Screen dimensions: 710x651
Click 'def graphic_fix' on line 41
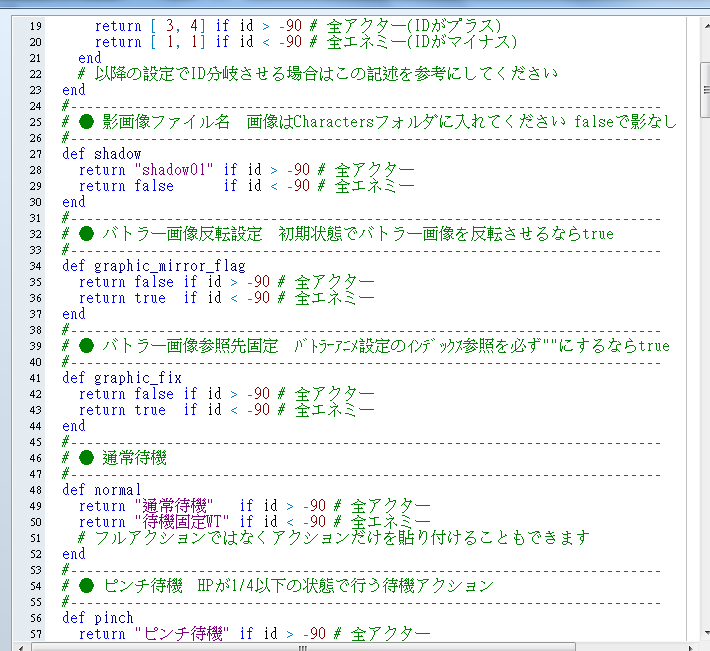[122, 378]
